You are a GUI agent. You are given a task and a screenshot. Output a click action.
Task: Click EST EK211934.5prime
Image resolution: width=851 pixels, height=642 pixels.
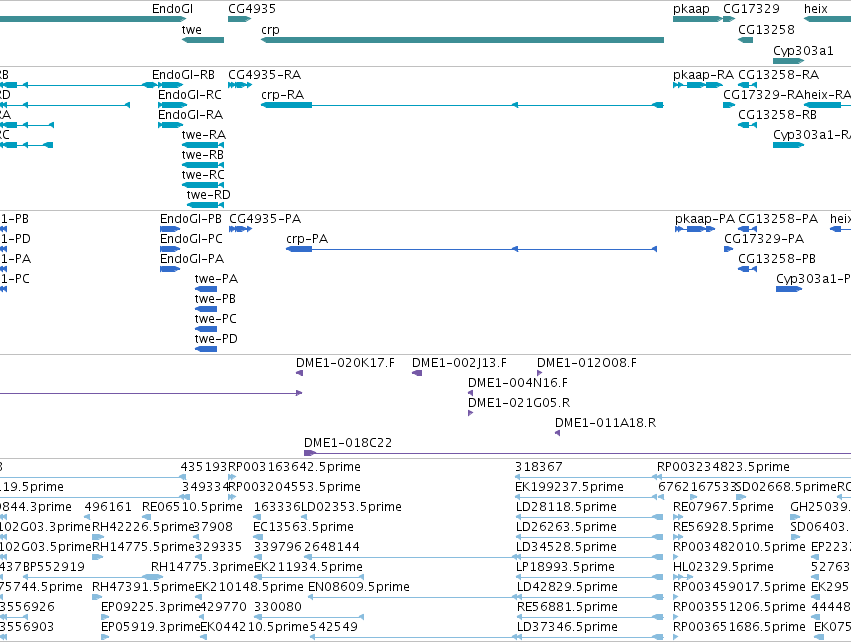(308, 577)
